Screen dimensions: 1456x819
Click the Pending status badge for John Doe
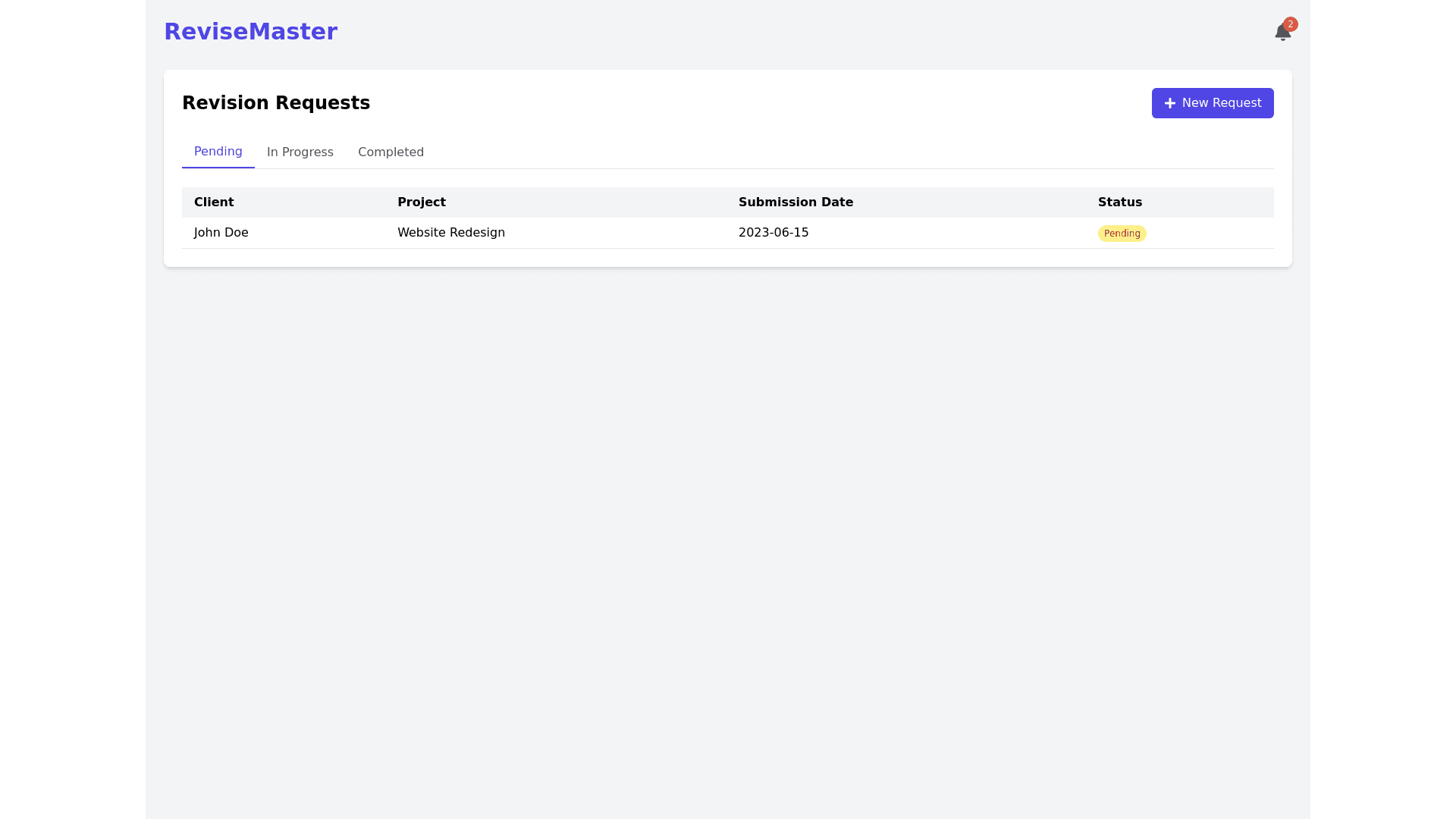click(1122, 233)
